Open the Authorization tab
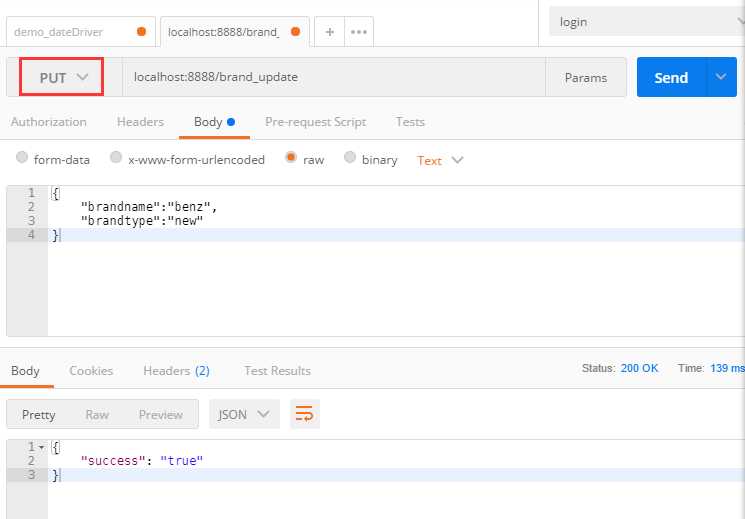Screen dimensions: 745x519 (48, 122)
